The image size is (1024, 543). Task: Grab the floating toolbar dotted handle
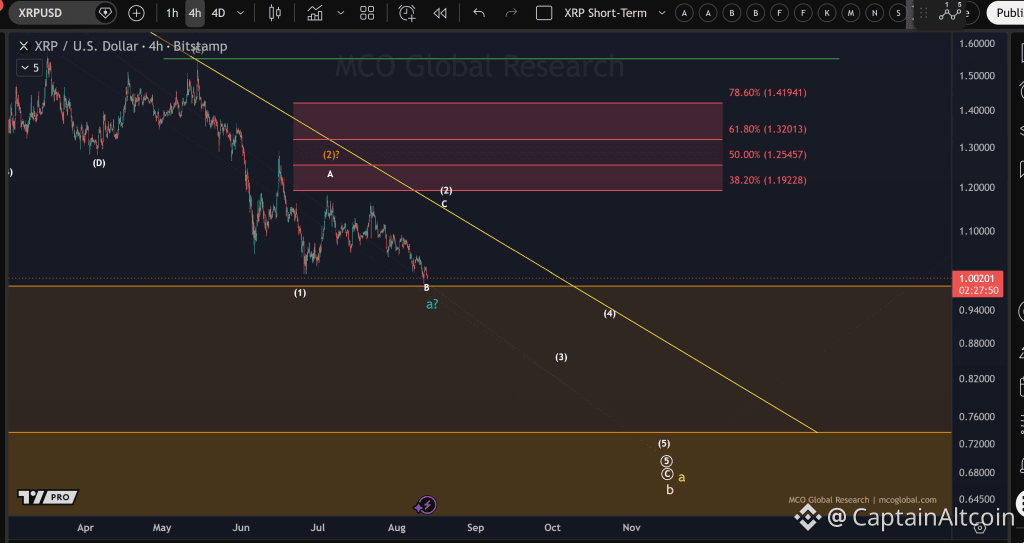coord(923,13)
